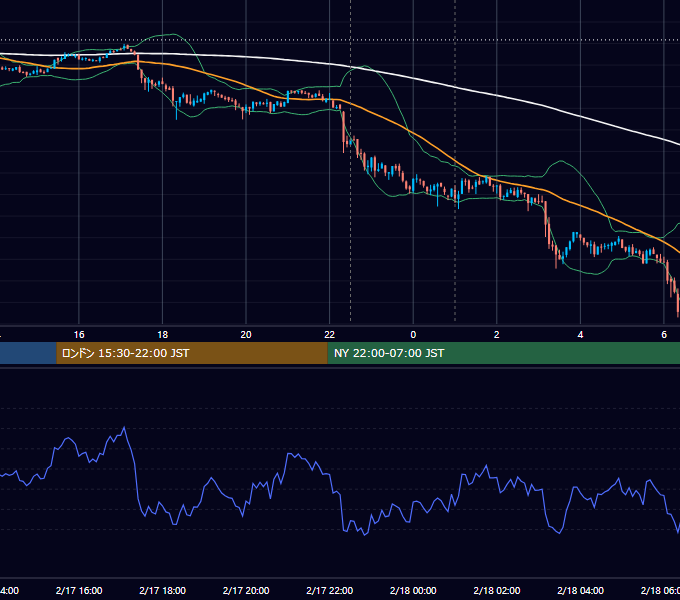Select the 2/17 16:00 time label
680x600 pixels.
pyautogui.click(x=79, y=590)
